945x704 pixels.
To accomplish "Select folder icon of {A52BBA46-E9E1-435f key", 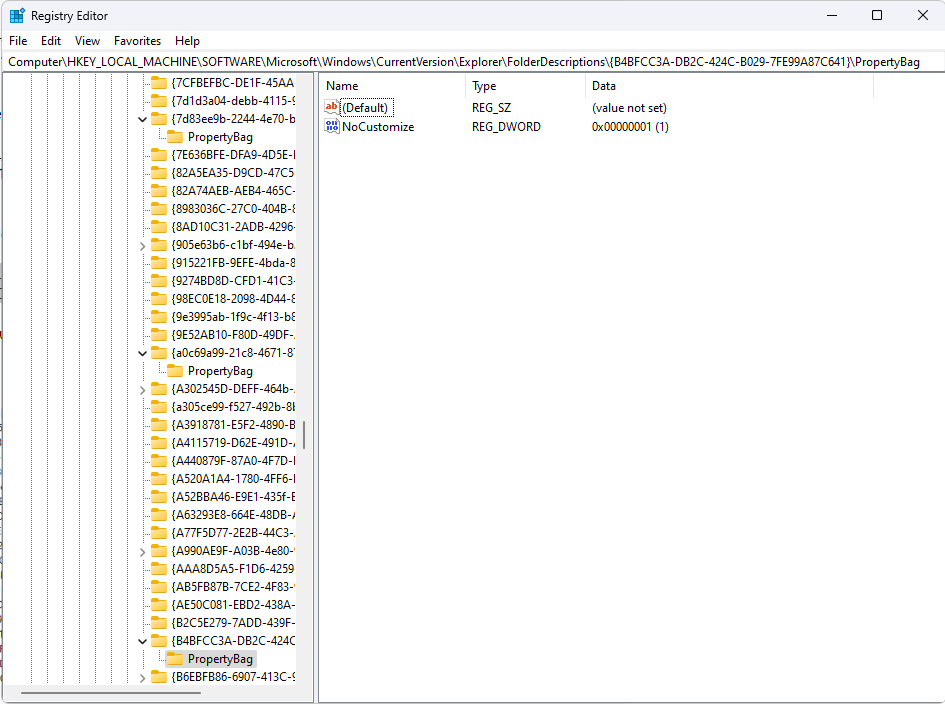I will pos(159,497).
